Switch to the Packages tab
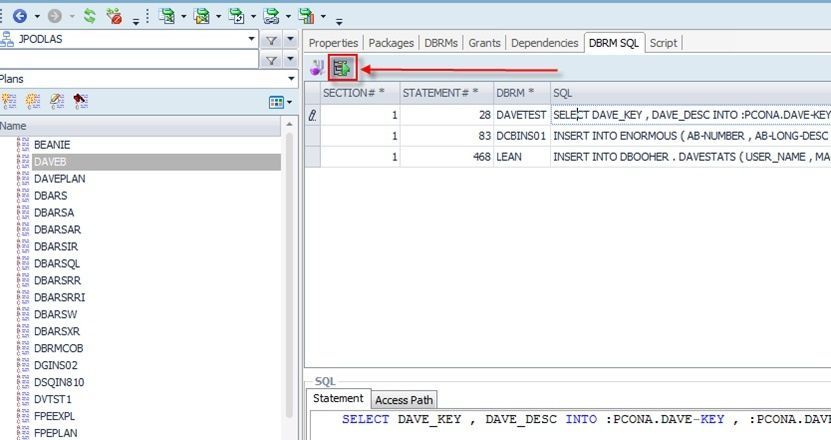 391,43
